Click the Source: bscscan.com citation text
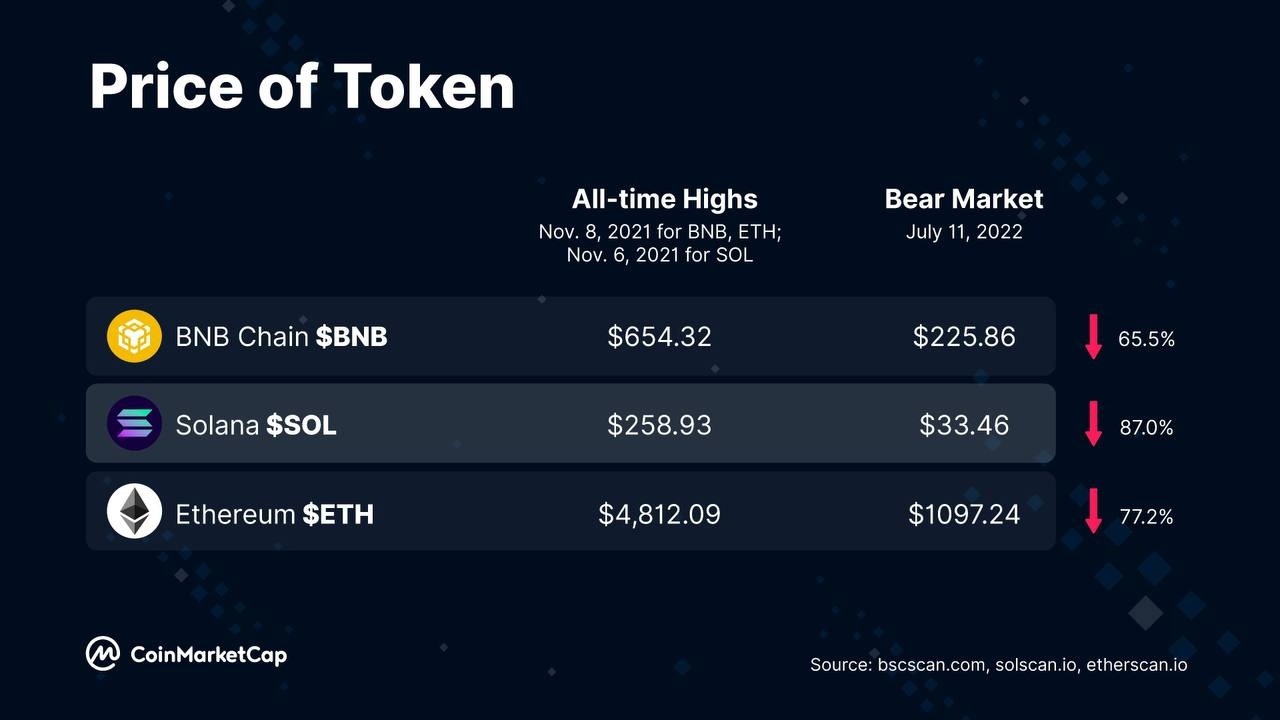This screenshot has width=1280, height=720. click(999, 664)
